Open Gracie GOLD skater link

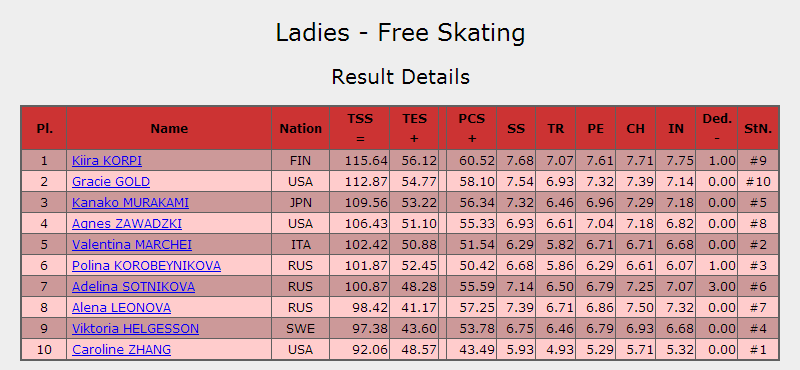111,182
